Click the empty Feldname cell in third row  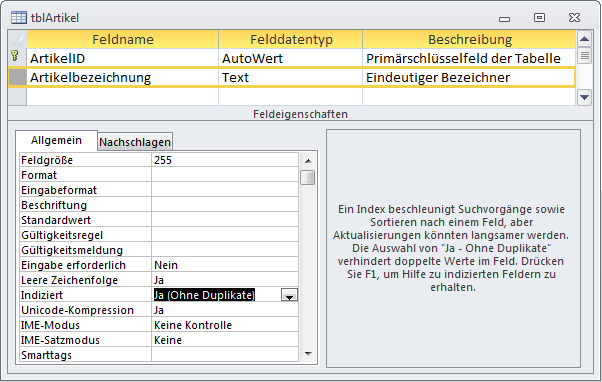coord(122,97)
